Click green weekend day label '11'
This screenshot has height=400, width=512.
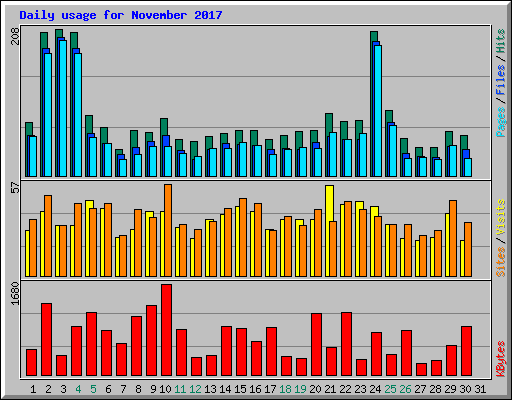(180, 389)
